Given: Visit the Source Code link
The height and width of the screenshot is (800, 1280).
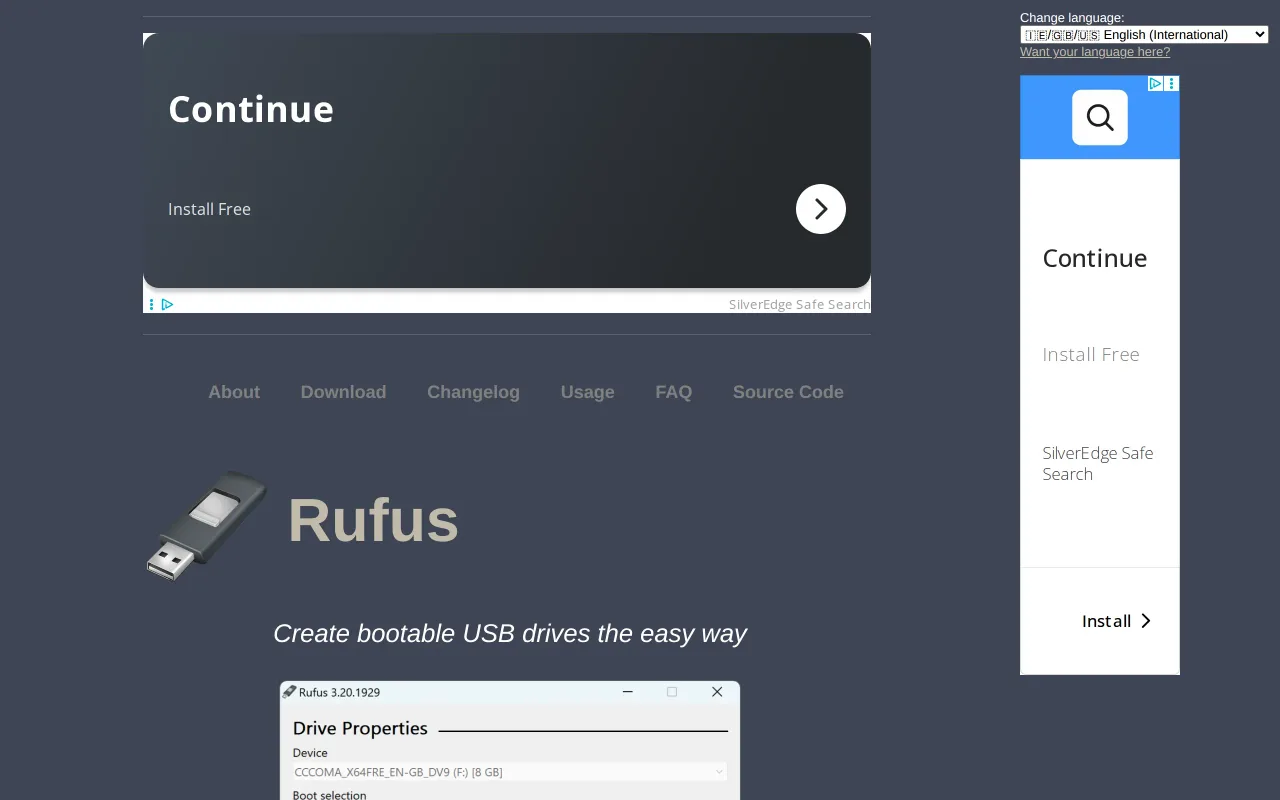Looking at the screenshot, I should [788, 392].
